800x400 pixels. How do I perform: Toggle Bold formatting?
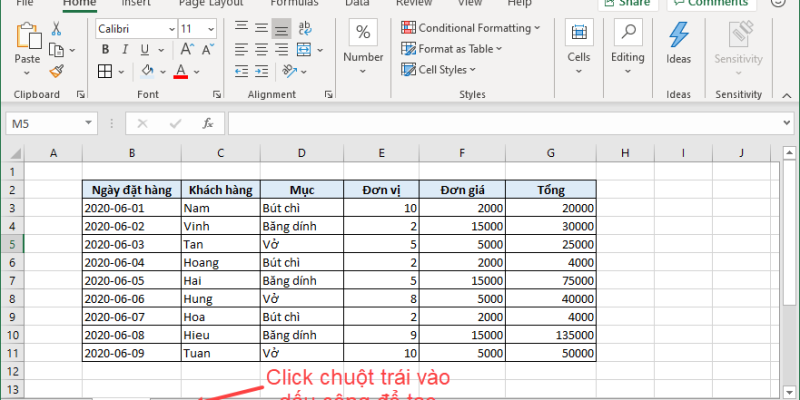(x=106, y=49)
